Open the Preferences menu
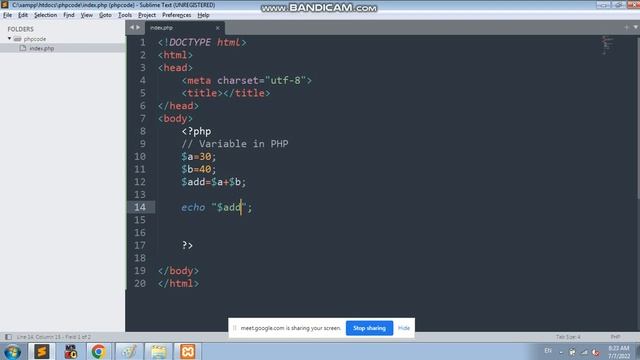This screenshot has height=360, width=640. [x=176, y=15]
